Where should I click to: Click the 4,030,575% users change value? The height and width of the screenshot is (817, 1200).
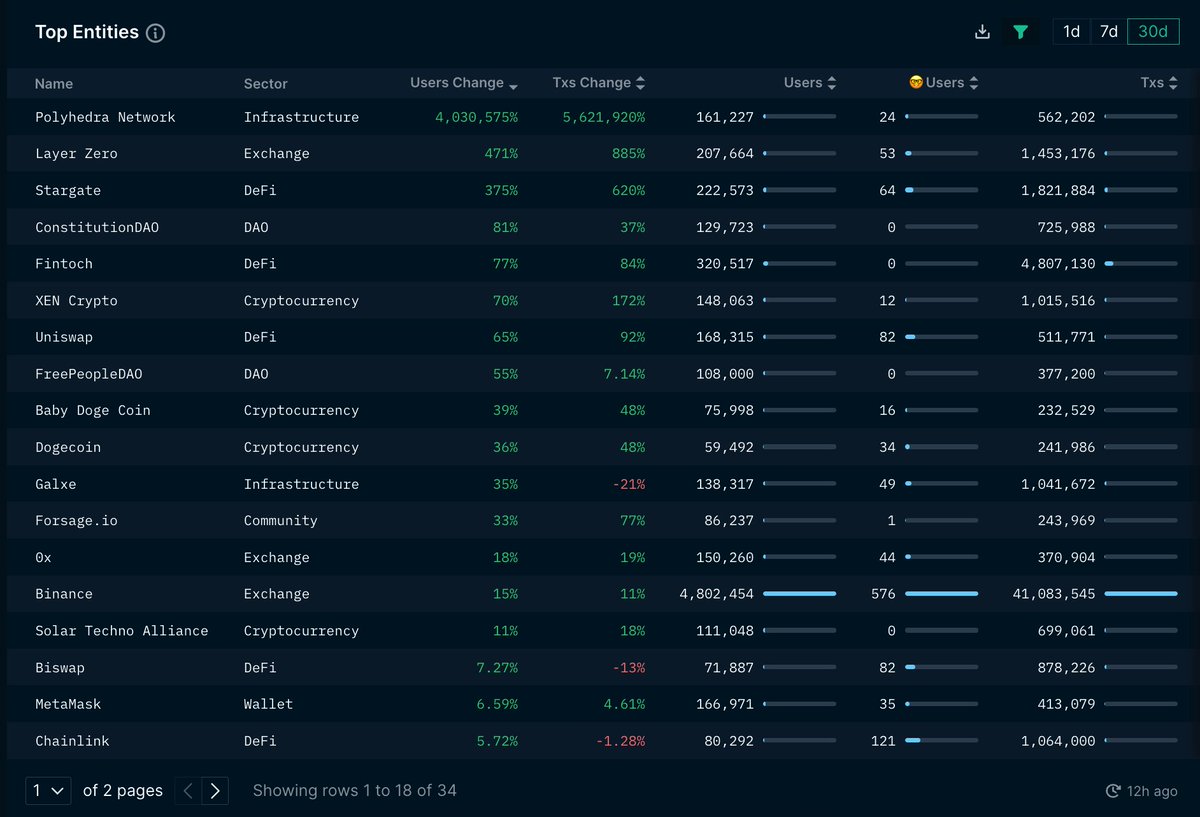[476, 117]
